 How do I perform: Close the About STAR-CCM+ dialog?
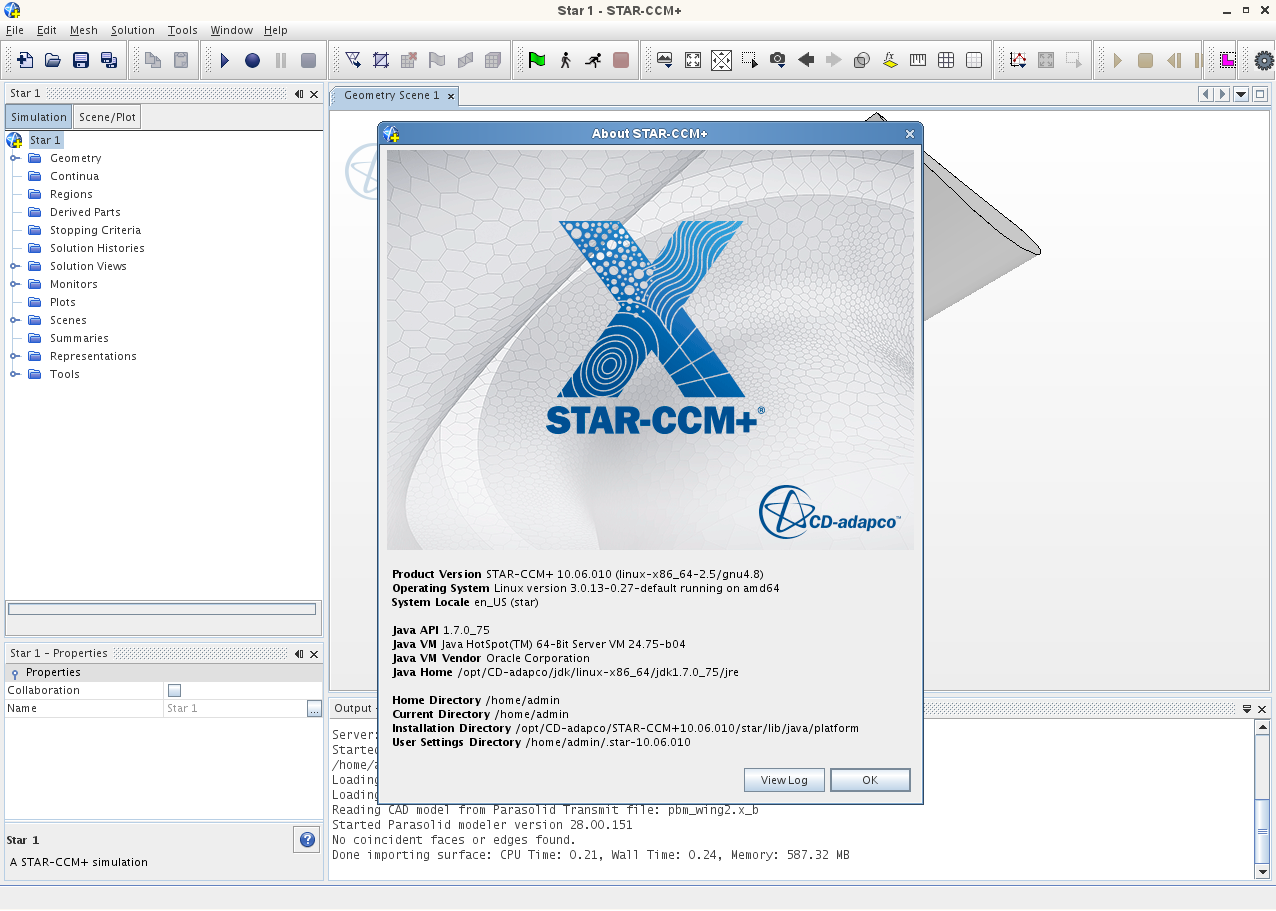coord(910,134)
